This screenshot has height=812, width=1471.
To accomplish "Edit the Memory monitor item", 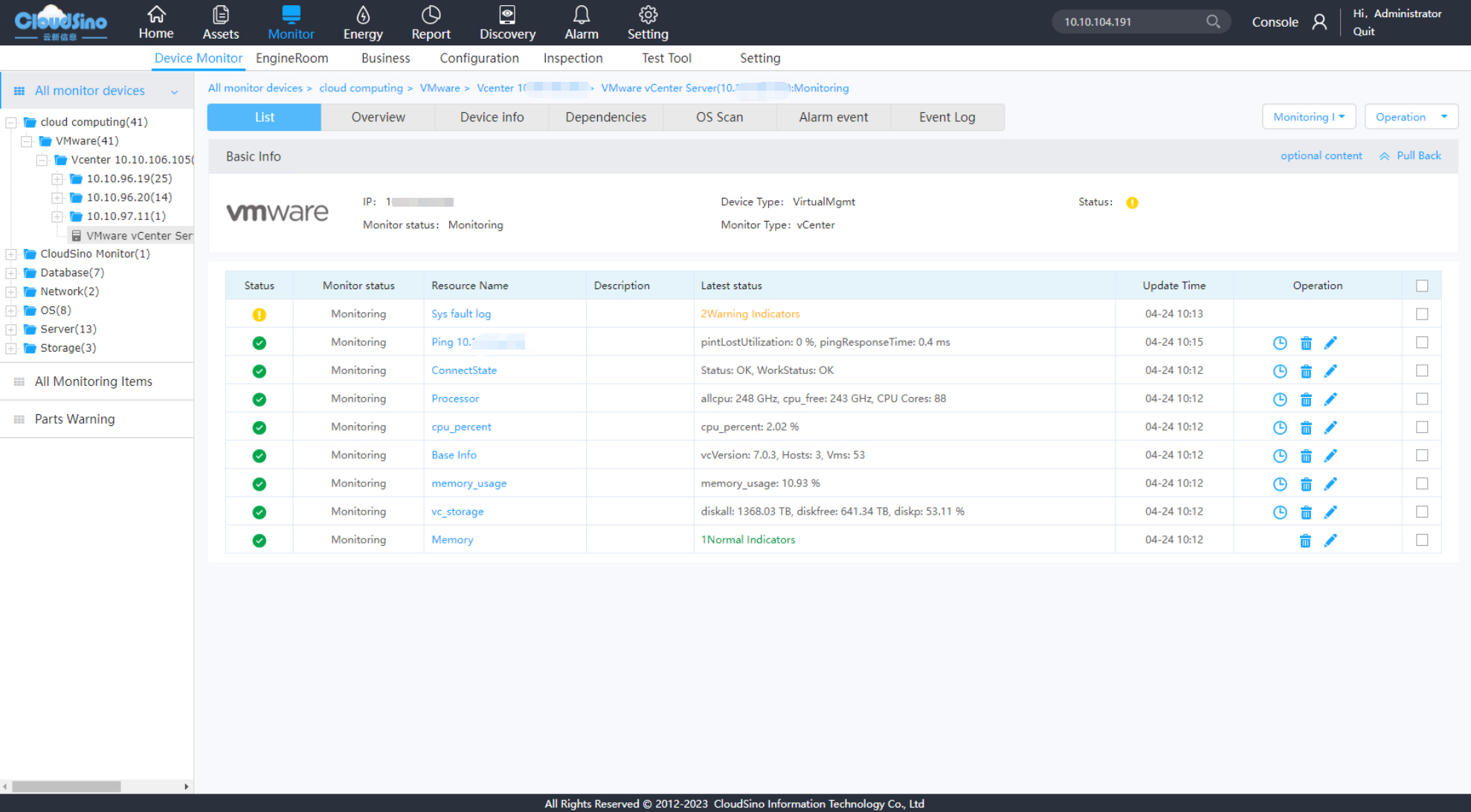I will (x=1330, y=541).
